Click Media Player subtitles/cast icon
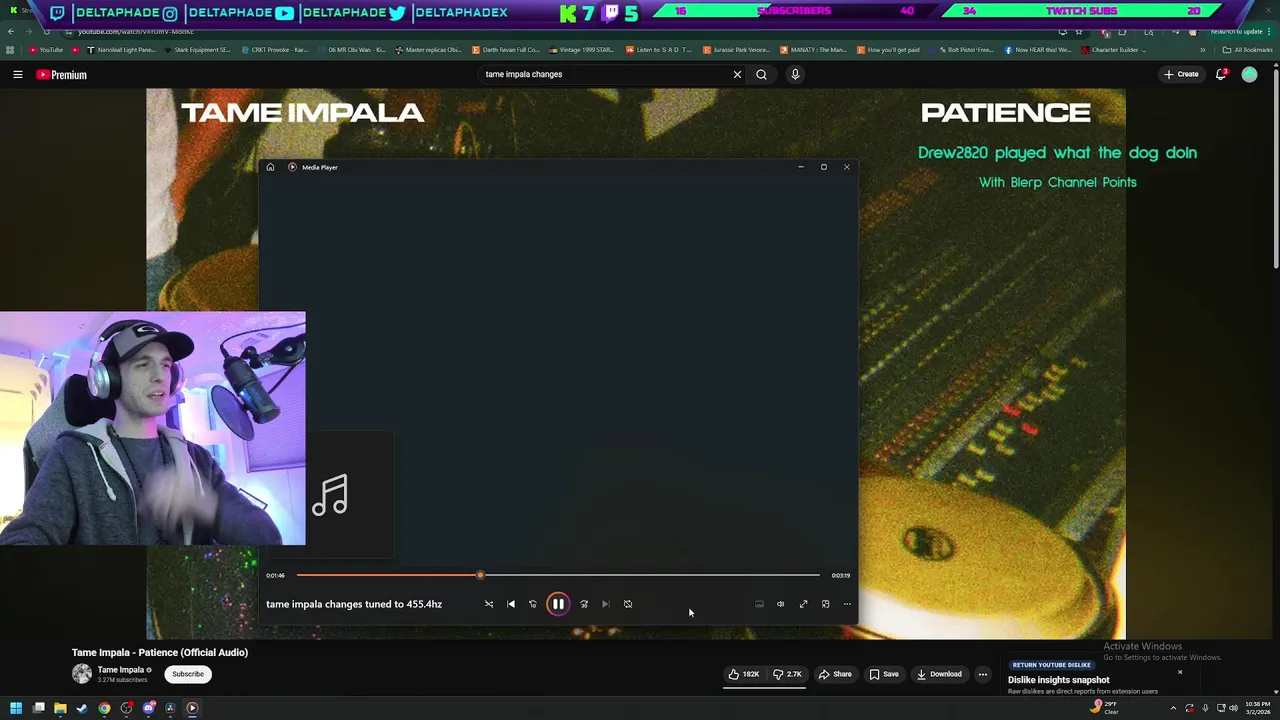The height and width of the screenshot is (720, 1280). (x=759, y=604)
